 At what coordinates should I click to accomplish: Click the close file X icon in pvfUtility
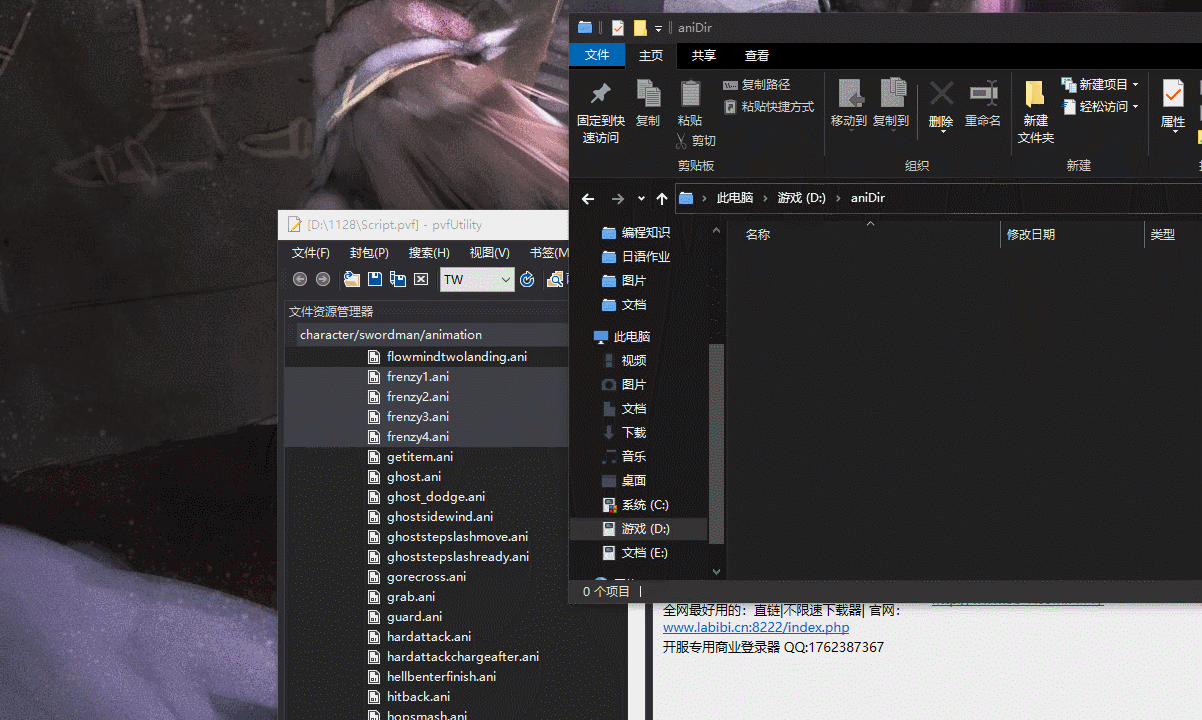[x=421, y=279]
